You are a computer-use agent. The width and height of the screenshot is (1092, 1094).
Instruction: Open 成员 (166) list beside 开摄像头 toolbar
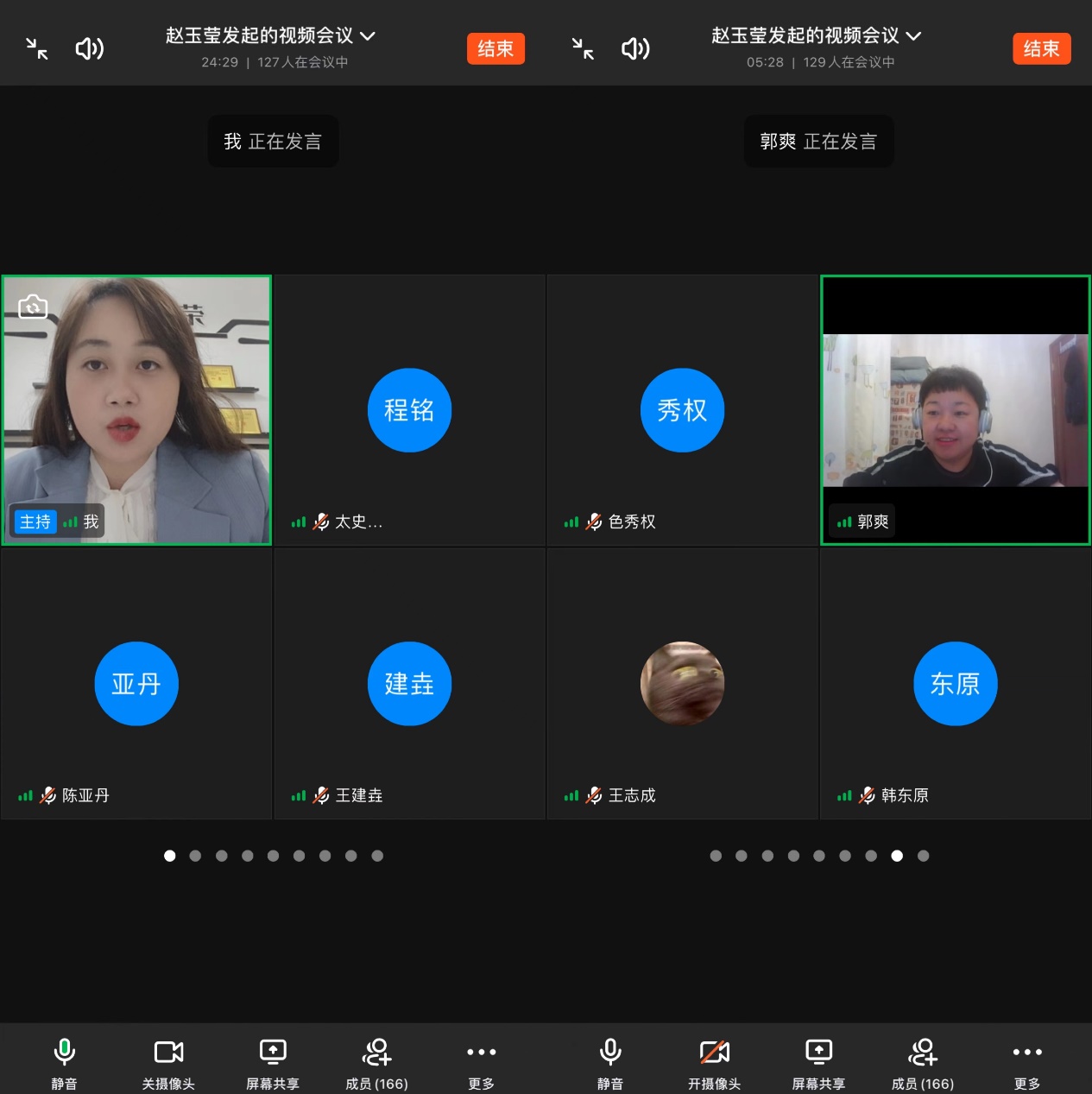(x=922, y=1063)
